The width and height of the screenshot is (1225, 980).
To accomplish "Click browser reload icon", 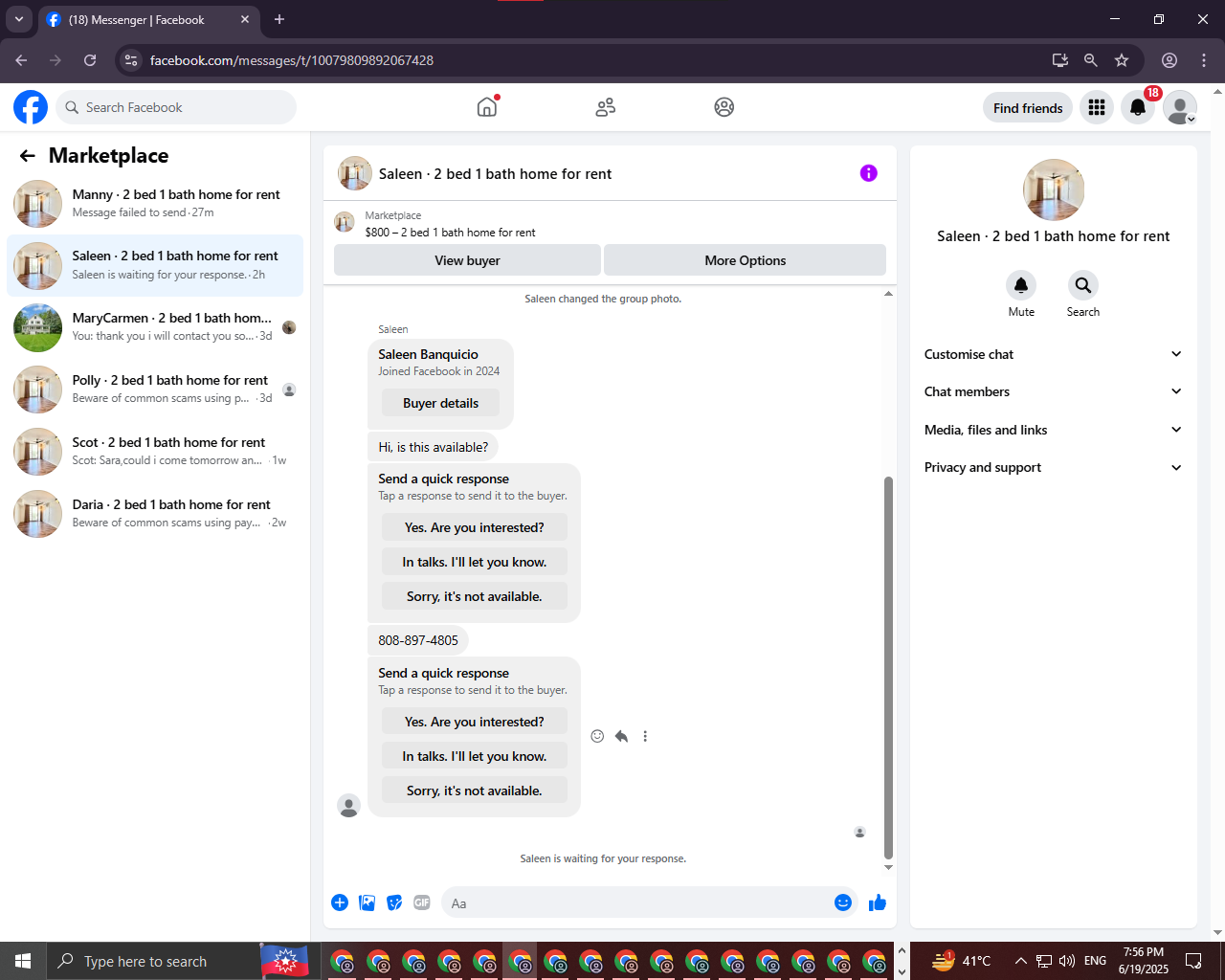I will tap(90, 60).
